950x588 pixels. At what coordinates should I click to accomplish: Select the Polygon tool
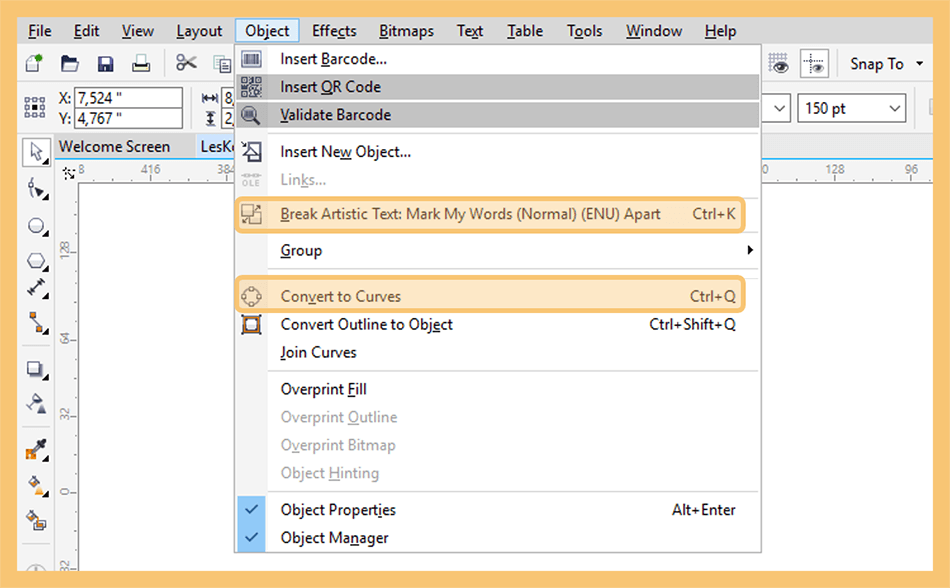pyautogui.click(x=36, y=261)
